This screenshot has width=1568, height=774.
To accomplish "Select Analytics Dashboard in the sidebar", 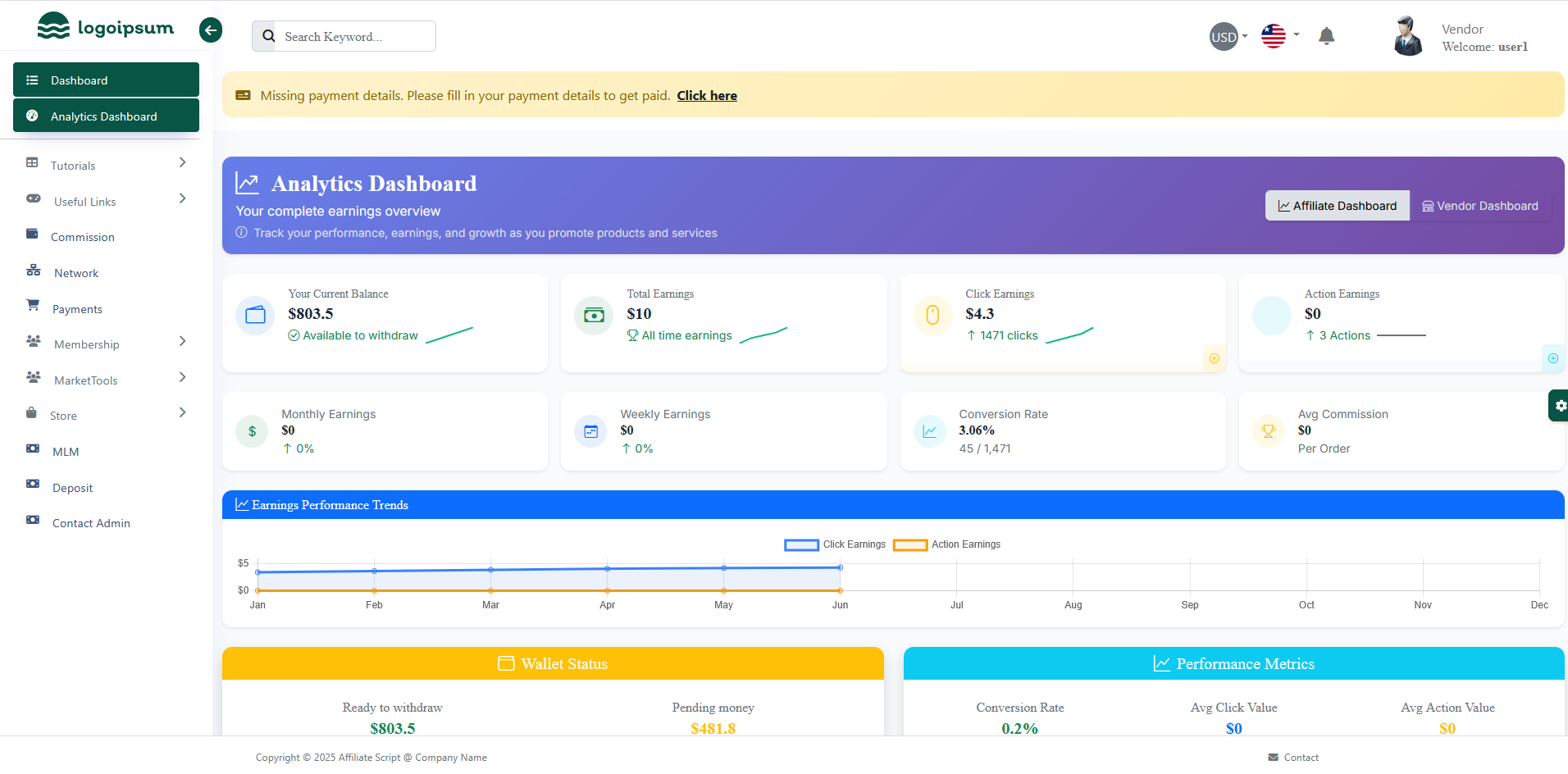I will click(x=106, y=116).
